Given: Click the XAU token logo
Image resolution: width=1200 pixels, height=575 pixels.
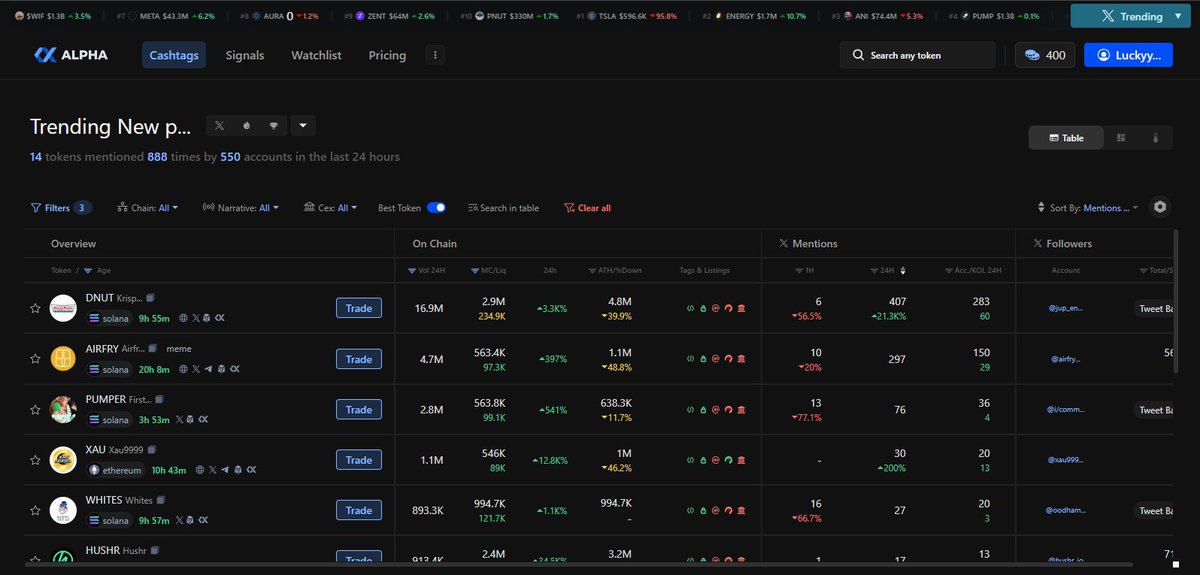Looking at the screenshot, I should coord(63,460).
